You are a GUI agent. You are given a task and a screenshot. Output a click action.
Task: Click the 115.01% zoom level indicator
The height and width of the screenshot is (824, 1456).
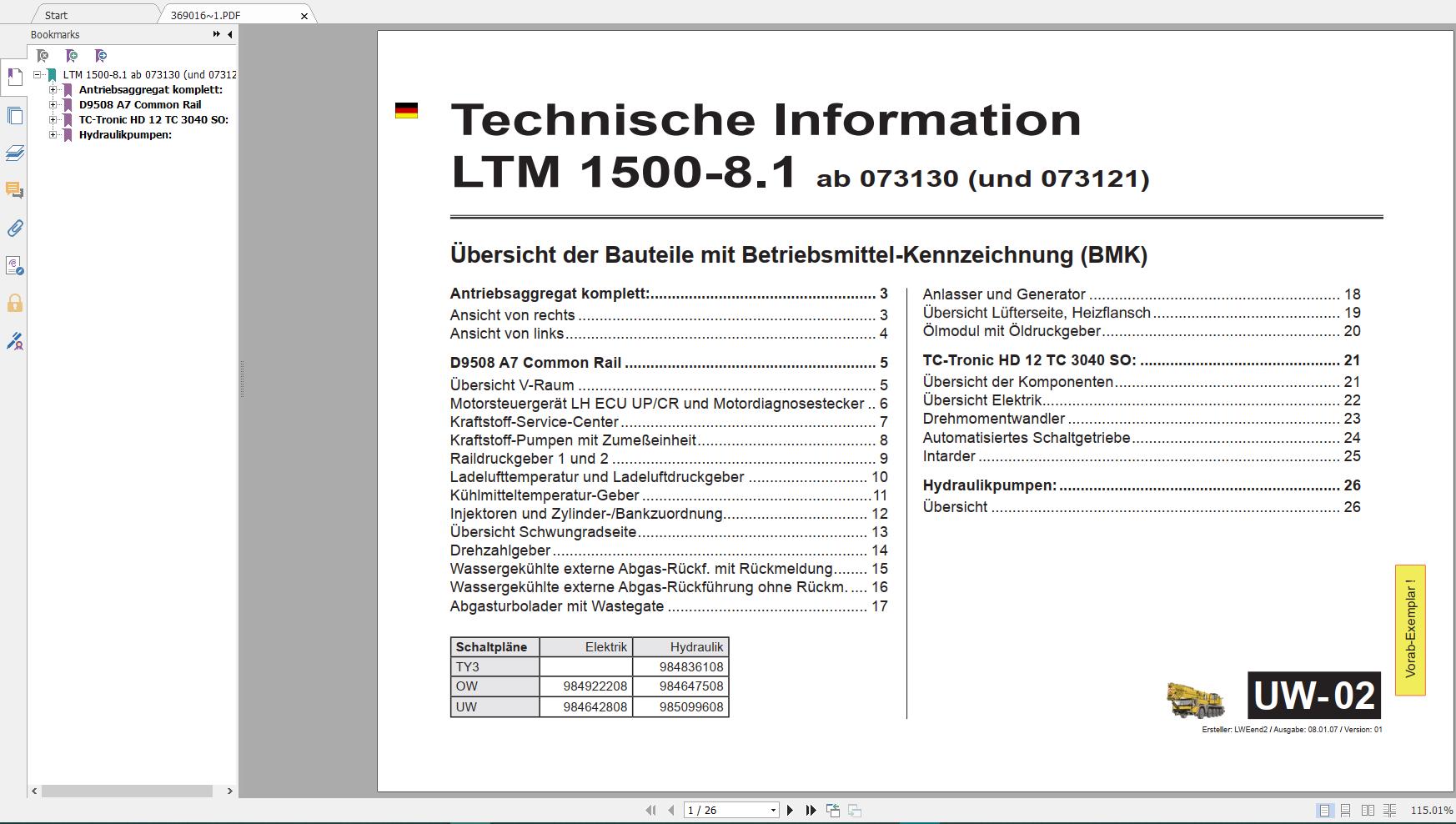(x=1431, y=809)
